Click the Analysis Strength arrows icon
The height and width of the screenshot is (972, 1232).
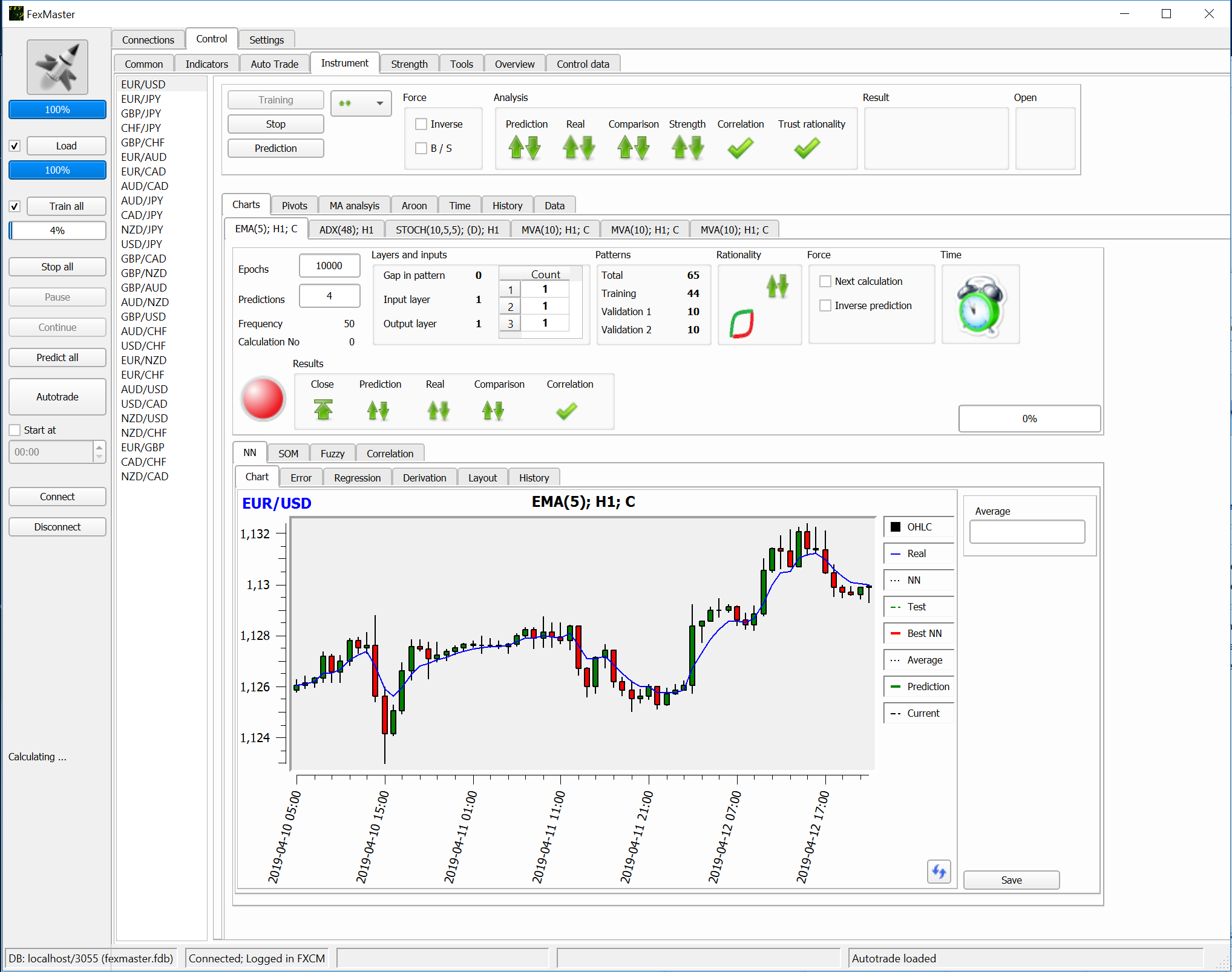687,148
